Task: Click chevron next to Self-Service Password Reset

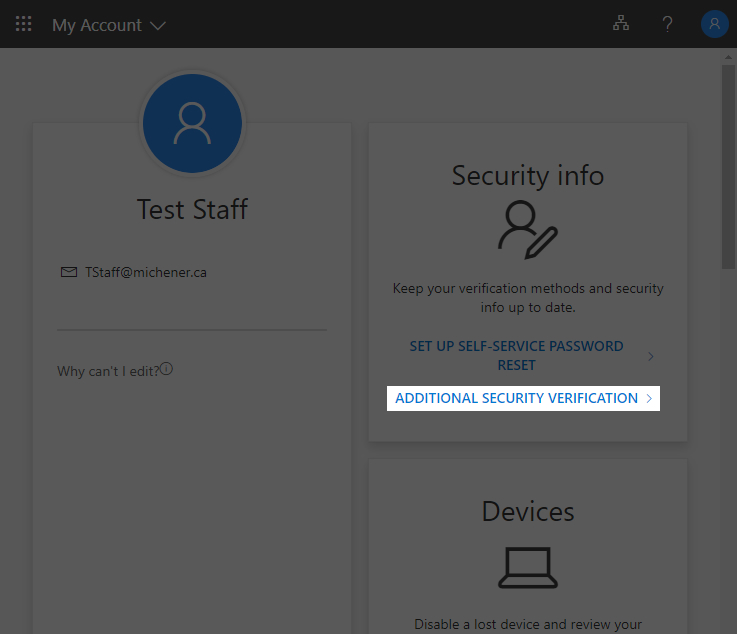Action: click(651, 356)
